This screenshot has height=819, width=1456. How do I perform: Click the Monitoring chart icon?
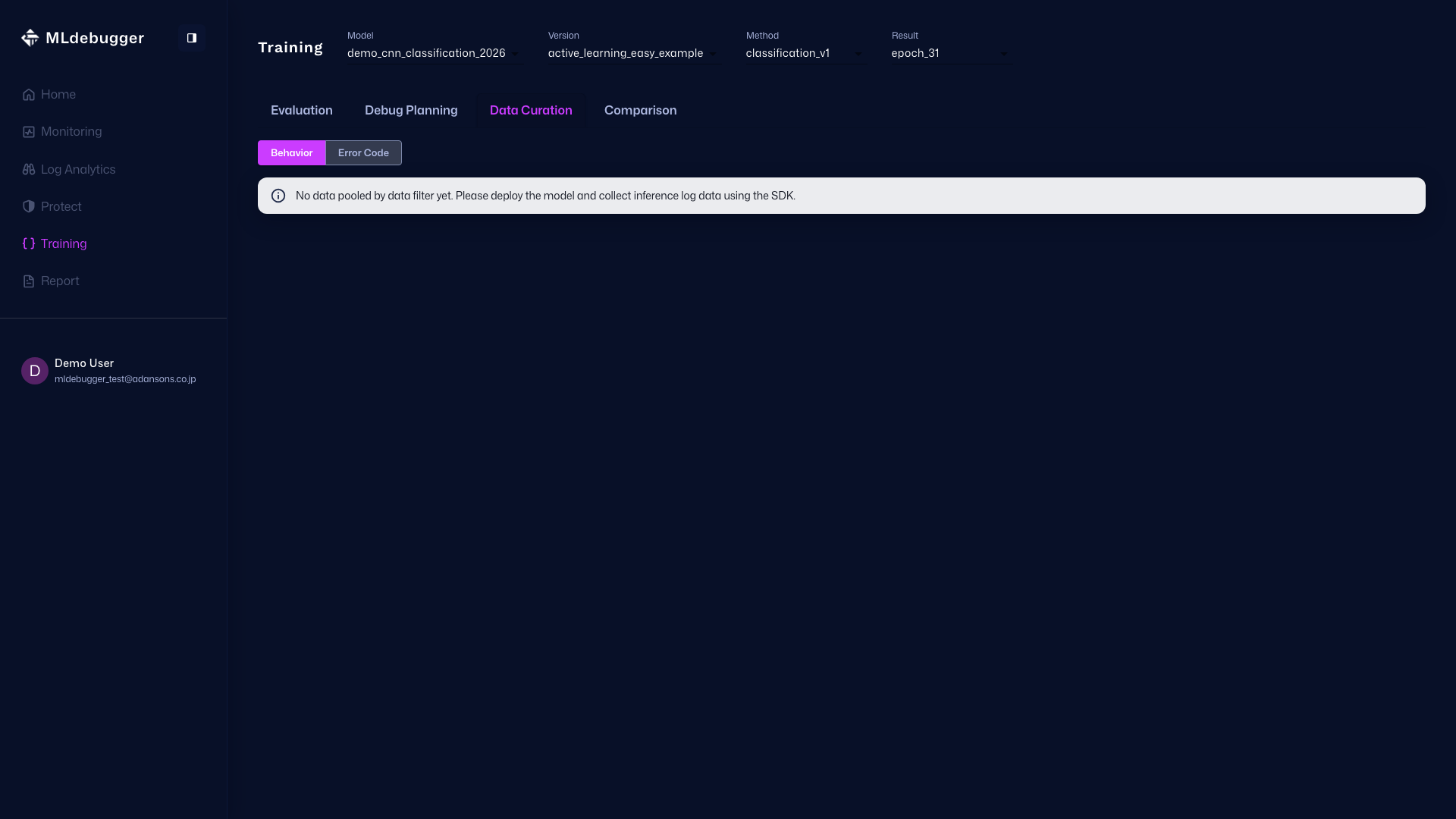(29, 132)
